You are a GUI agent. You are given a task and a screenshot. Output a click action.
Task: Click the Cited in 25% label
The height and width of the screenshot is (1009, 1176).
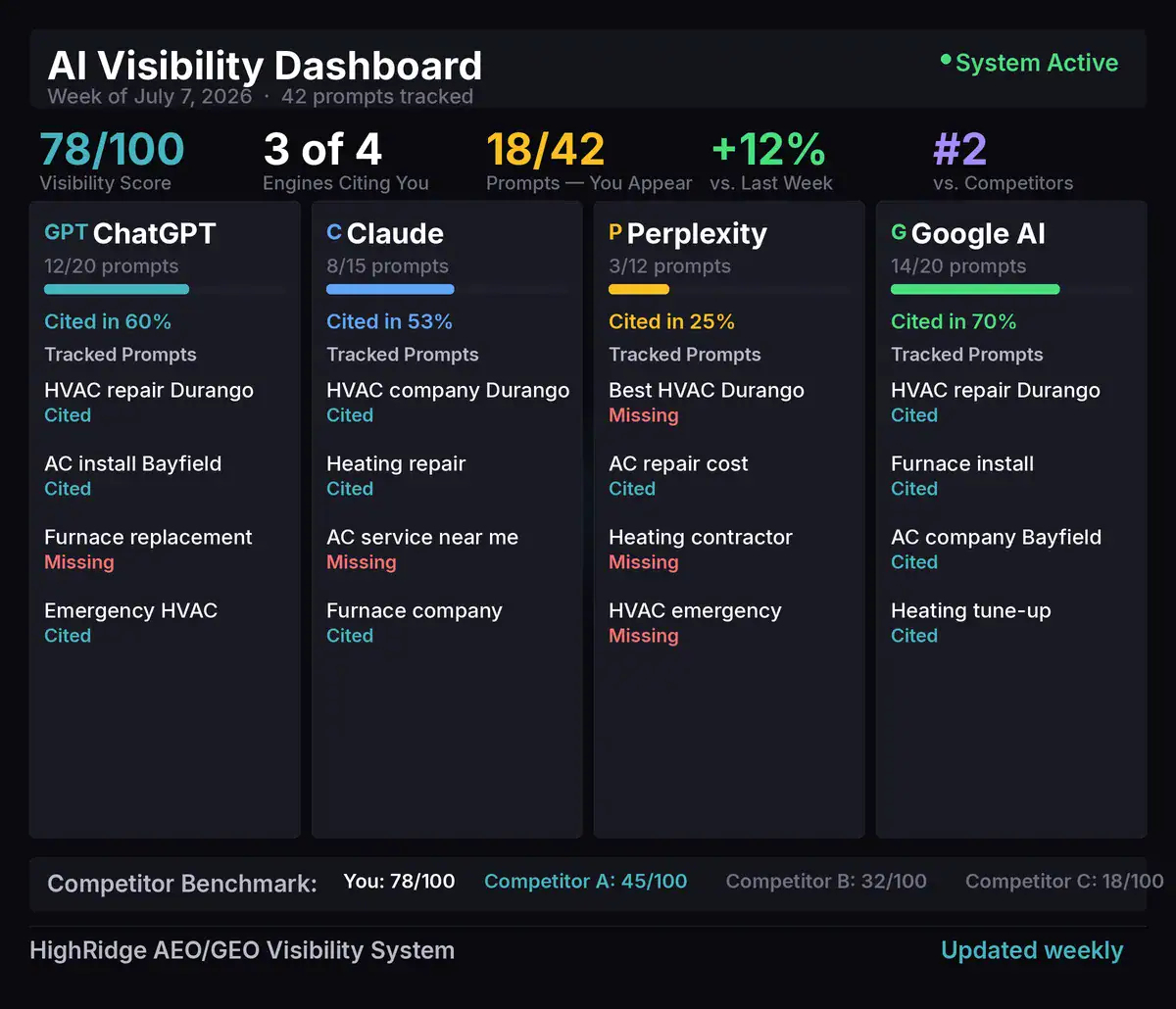tap(671, 321)
